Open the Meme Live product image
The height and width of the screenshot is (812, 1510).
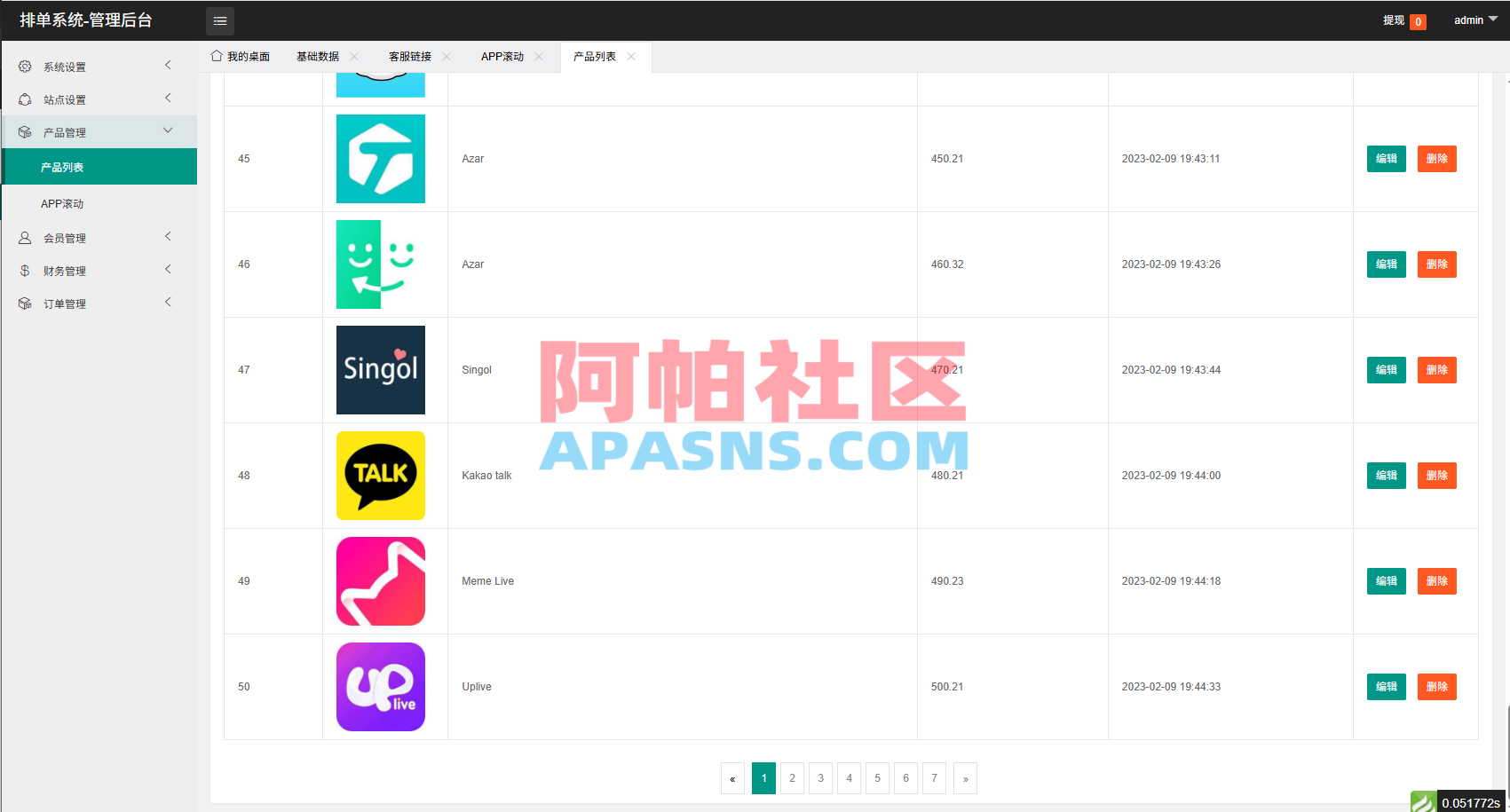pos(381,581)
